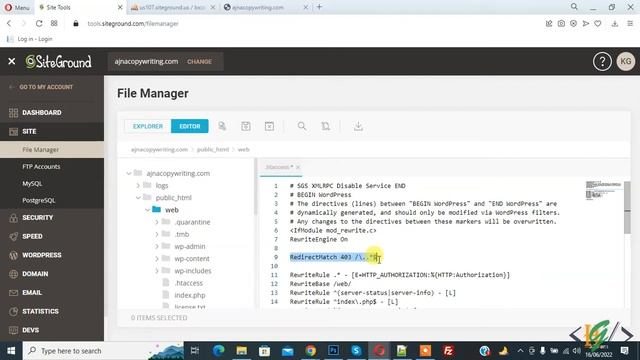Click line 7 RewriteEngine On
The width and height of the screenshot is (640, 360).
319,239
